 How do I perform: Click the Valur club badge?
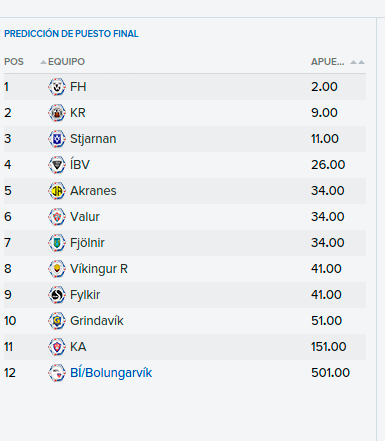(57, 217)
